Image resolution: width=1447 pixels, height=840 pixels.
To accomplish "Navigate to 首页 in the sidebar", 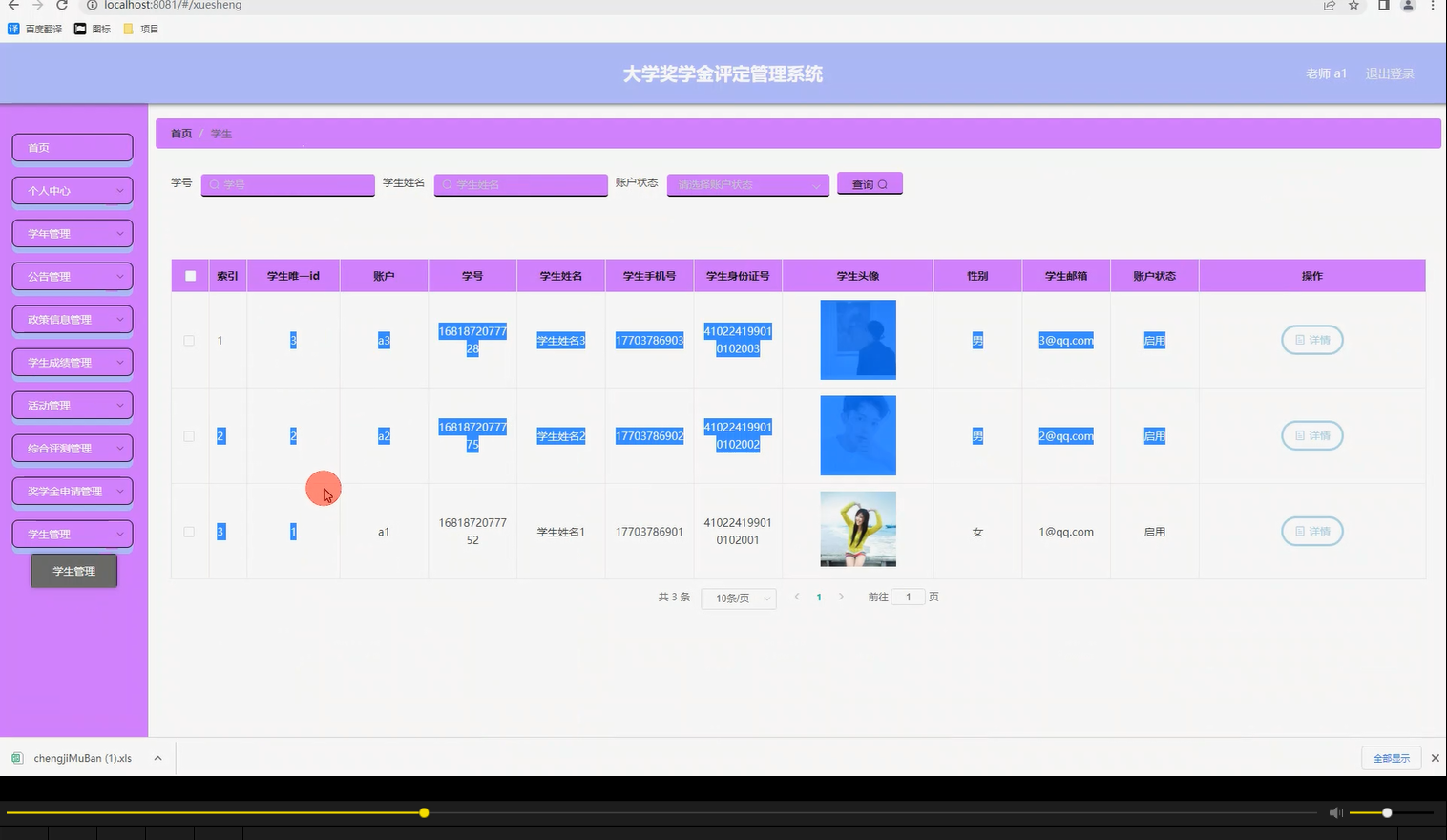I will click(x=72, y=147).
